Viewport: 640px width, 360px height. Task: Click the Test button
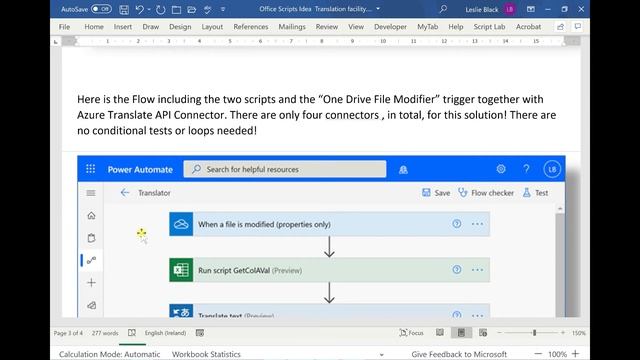coord(536,193)
